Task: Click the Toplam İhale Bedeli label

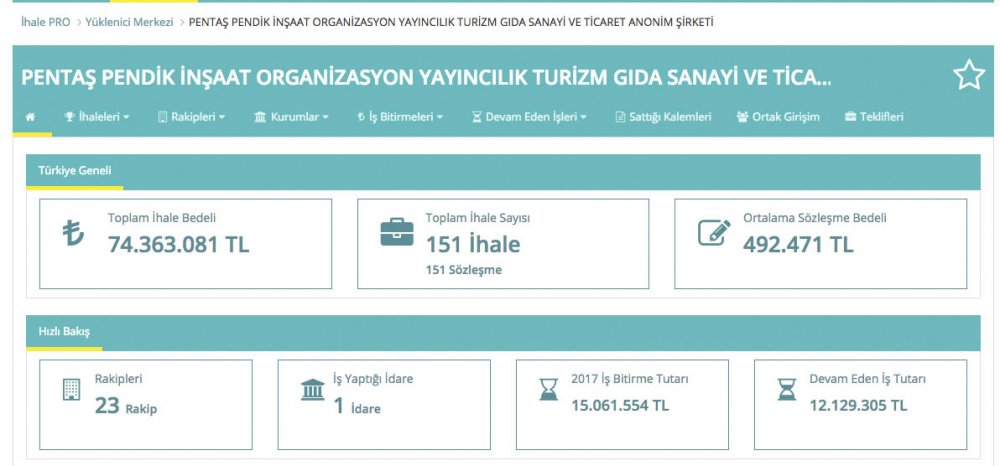Action: tap(162, 218)
